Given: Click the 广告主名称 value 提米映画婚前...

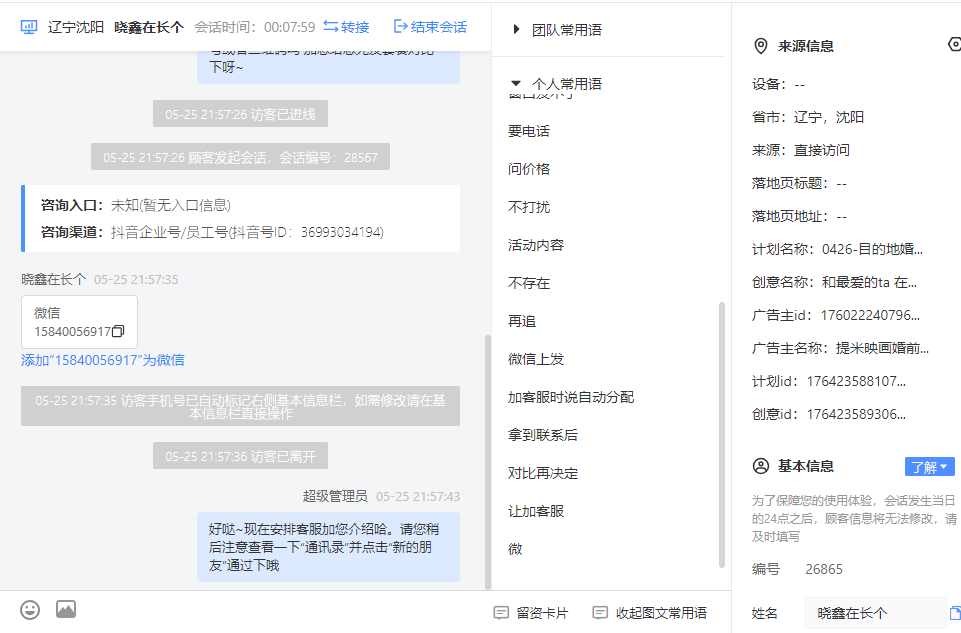Looking at the screenshot, I should [x=882, y=349].
